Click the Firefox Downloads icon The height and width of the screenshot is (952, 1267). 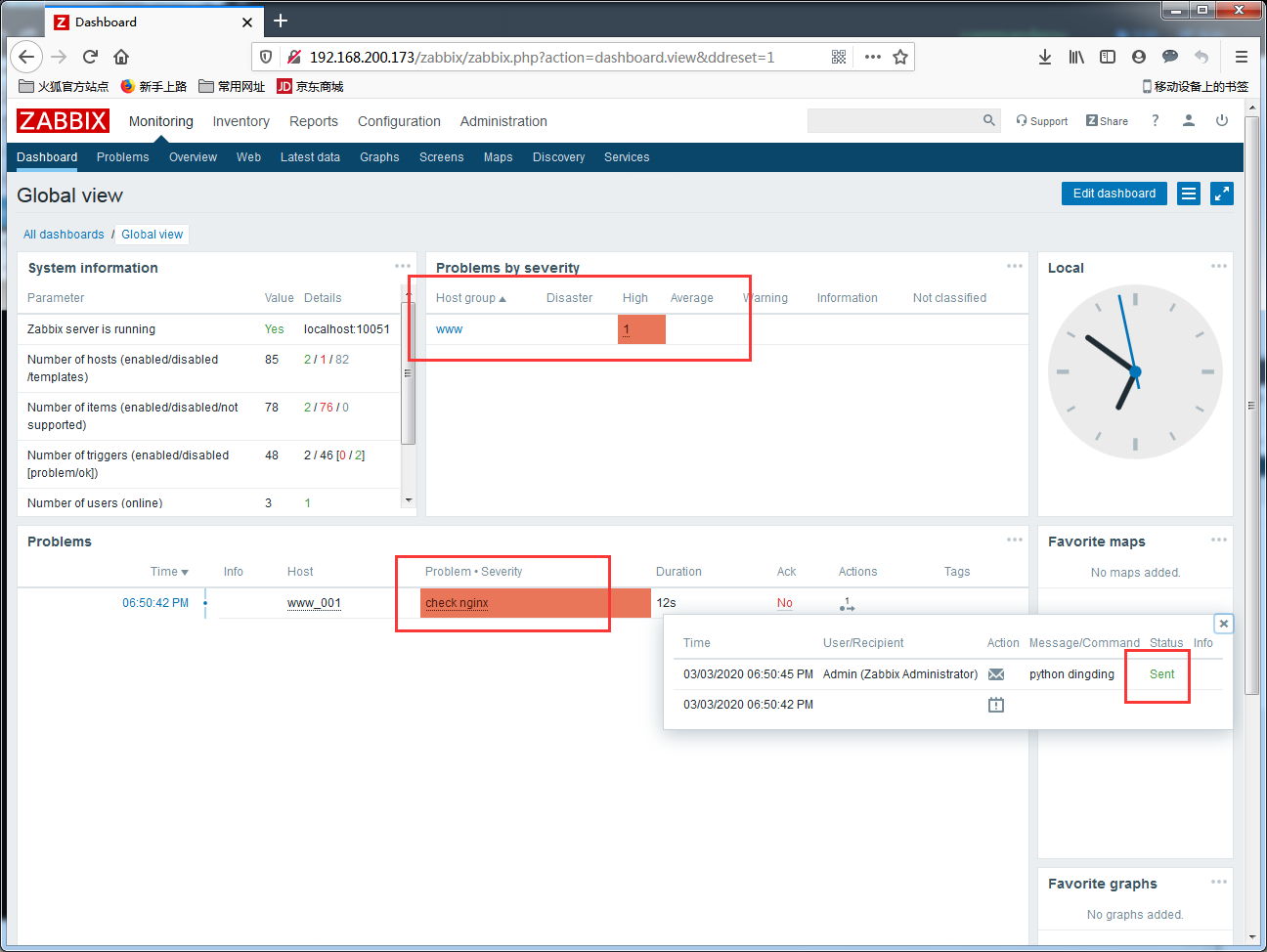click(1045, 57)
